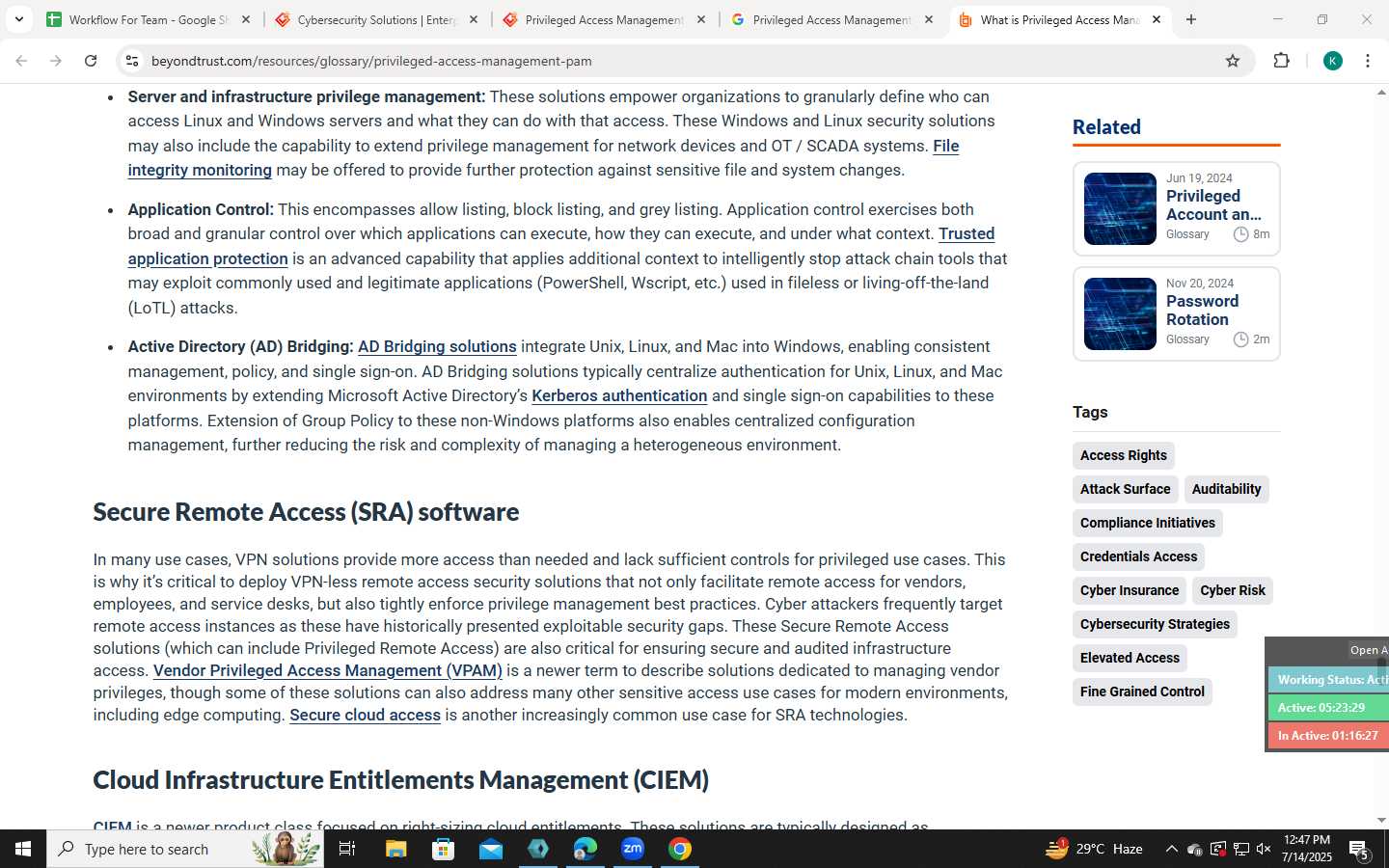Open a new browser tab

(x=1191, y=19)
